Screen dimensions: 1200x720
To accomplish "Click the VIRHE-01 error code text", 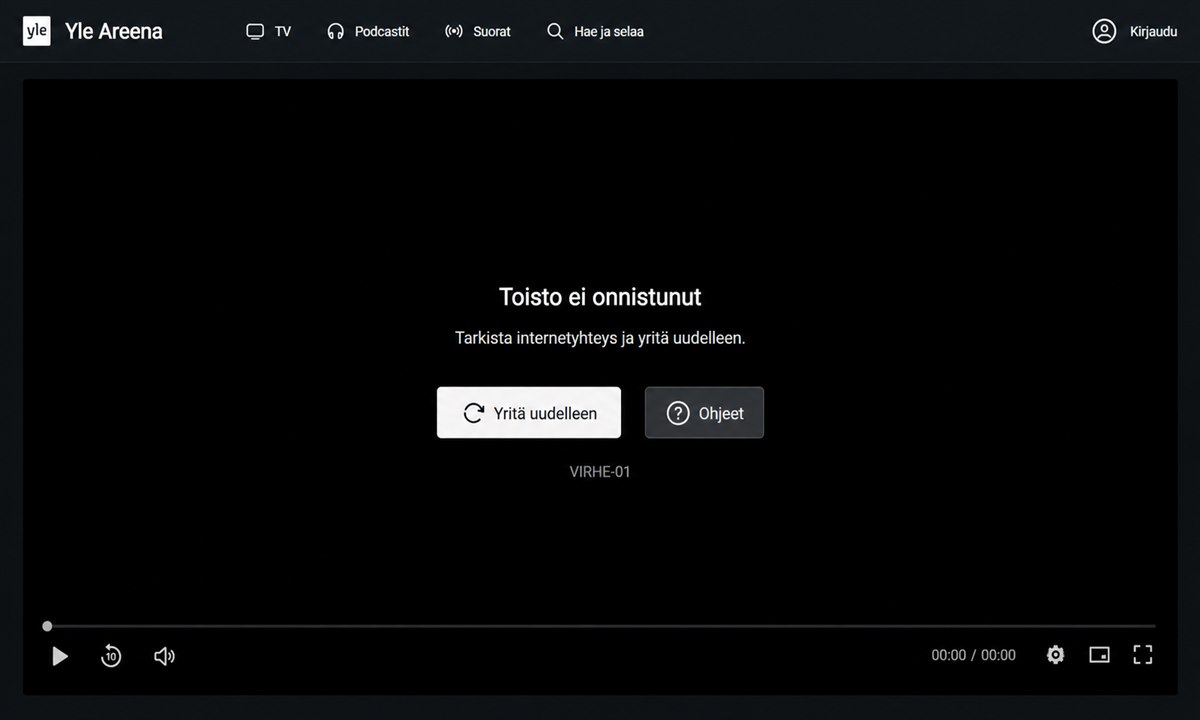I will coord(600,472).
